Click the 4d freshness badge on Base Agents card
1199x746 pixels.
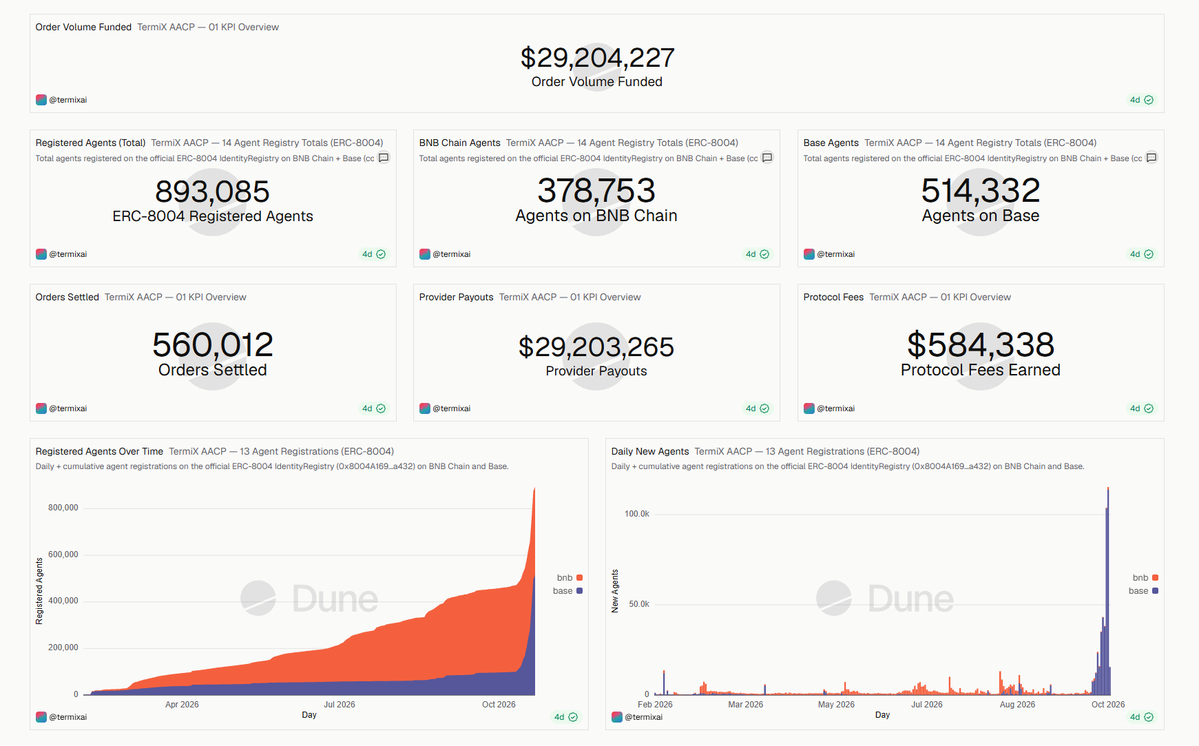[x=1142, y=255]
